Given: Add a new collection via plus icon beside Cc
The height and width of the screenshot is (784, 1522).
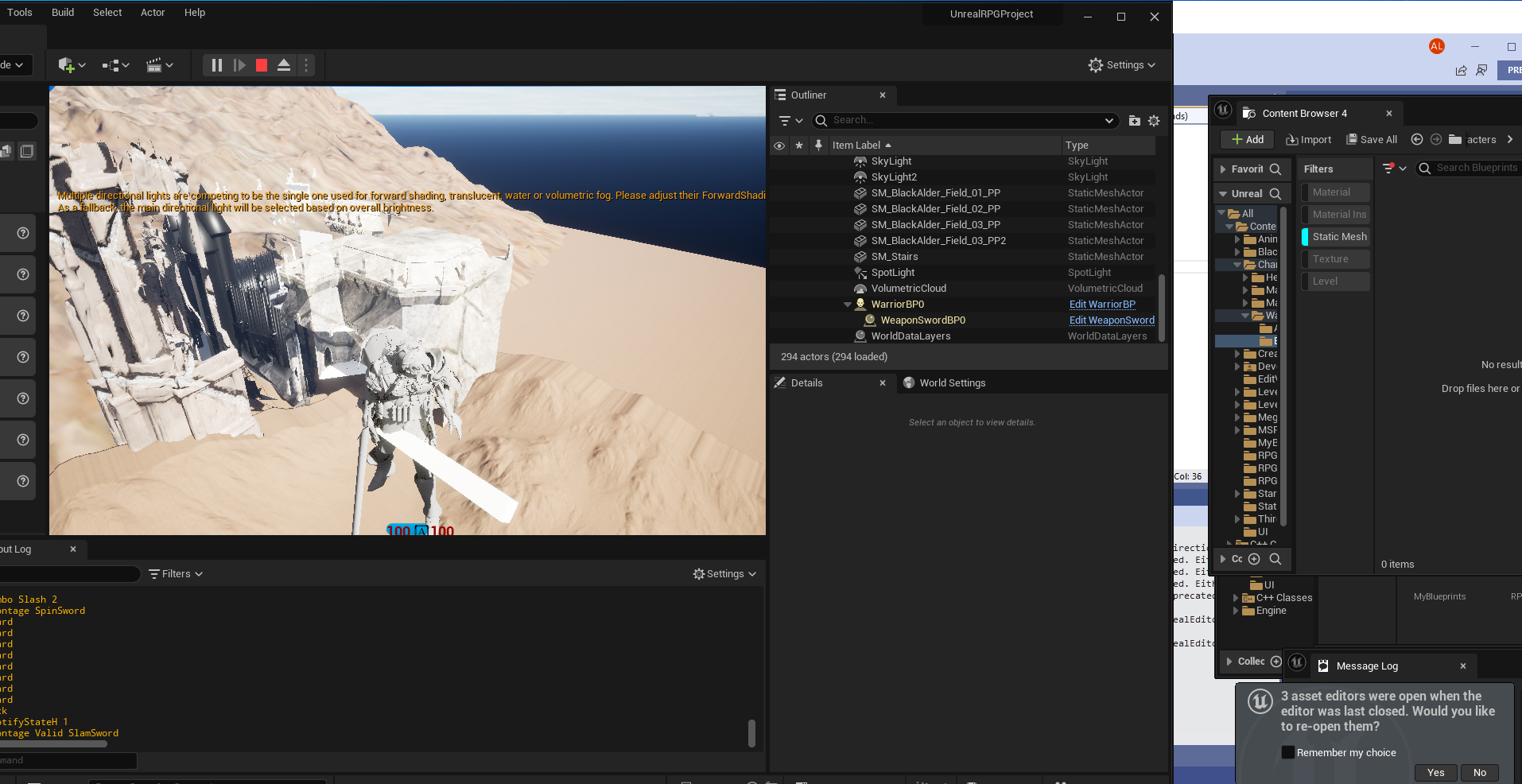Looking at the screenshot, I should click(x=1254, y=559).
